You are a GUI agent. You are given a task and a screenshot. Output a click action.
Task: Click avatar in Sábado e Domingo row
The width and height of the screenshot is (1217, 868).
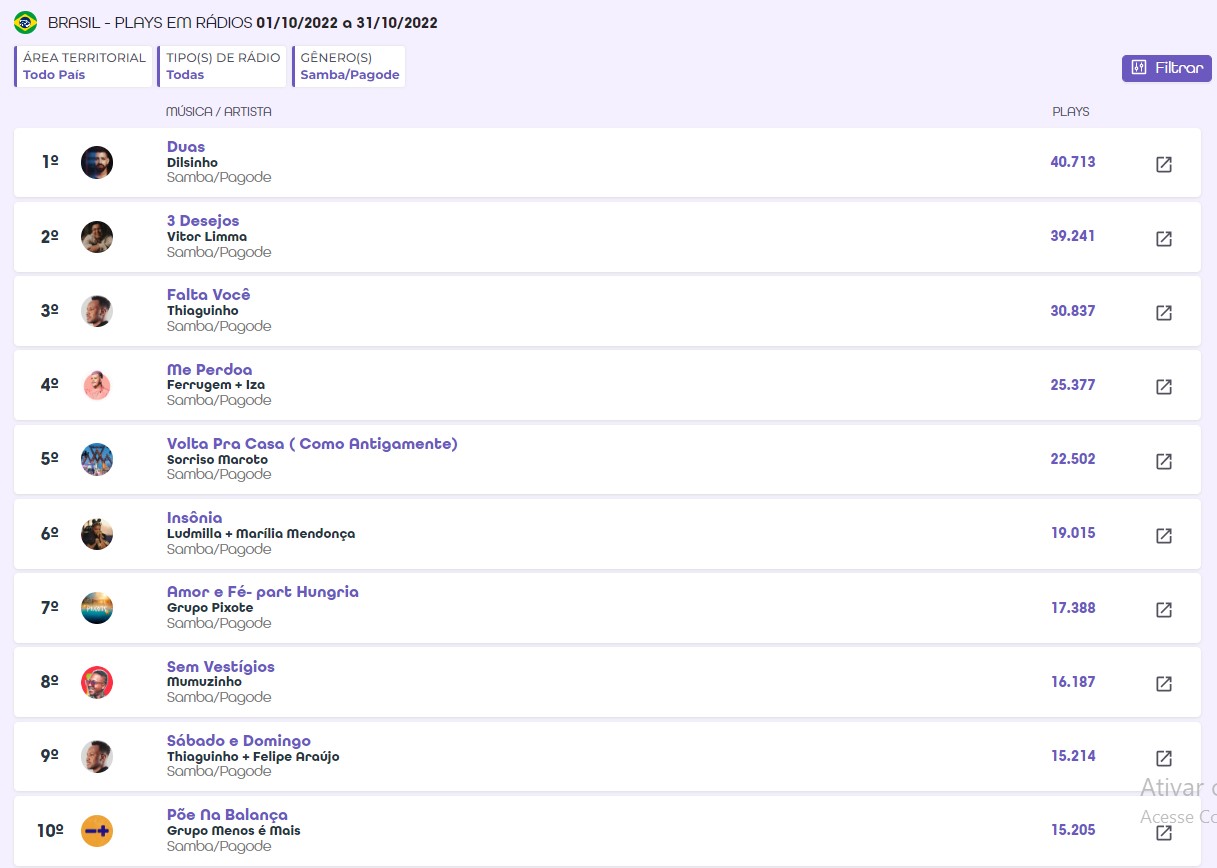(97, 757)
